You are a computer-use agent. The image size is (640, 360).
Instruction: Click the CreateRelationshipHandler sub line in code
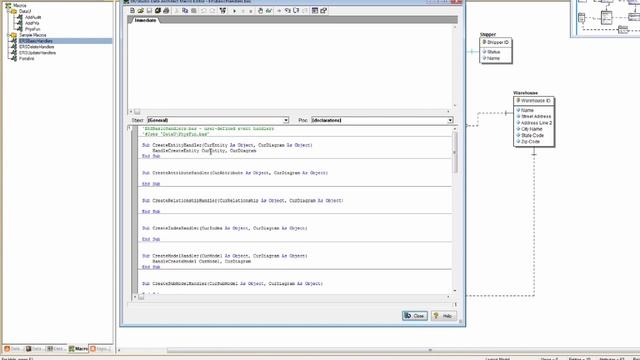(x=242, y=200)
